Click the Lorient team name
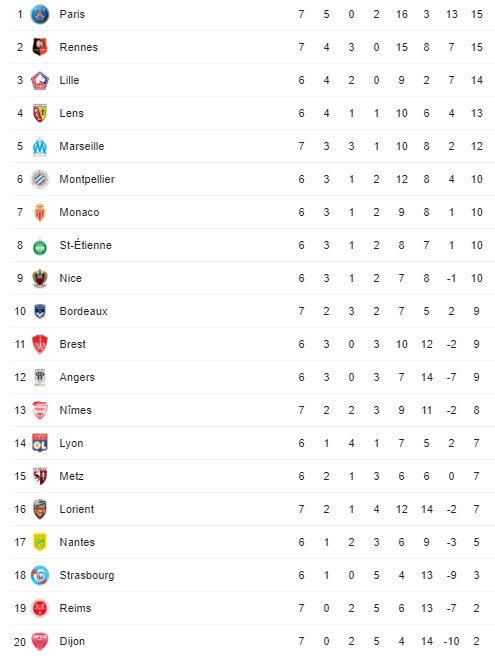Screen dimensions: 495x666 point(76,509)
